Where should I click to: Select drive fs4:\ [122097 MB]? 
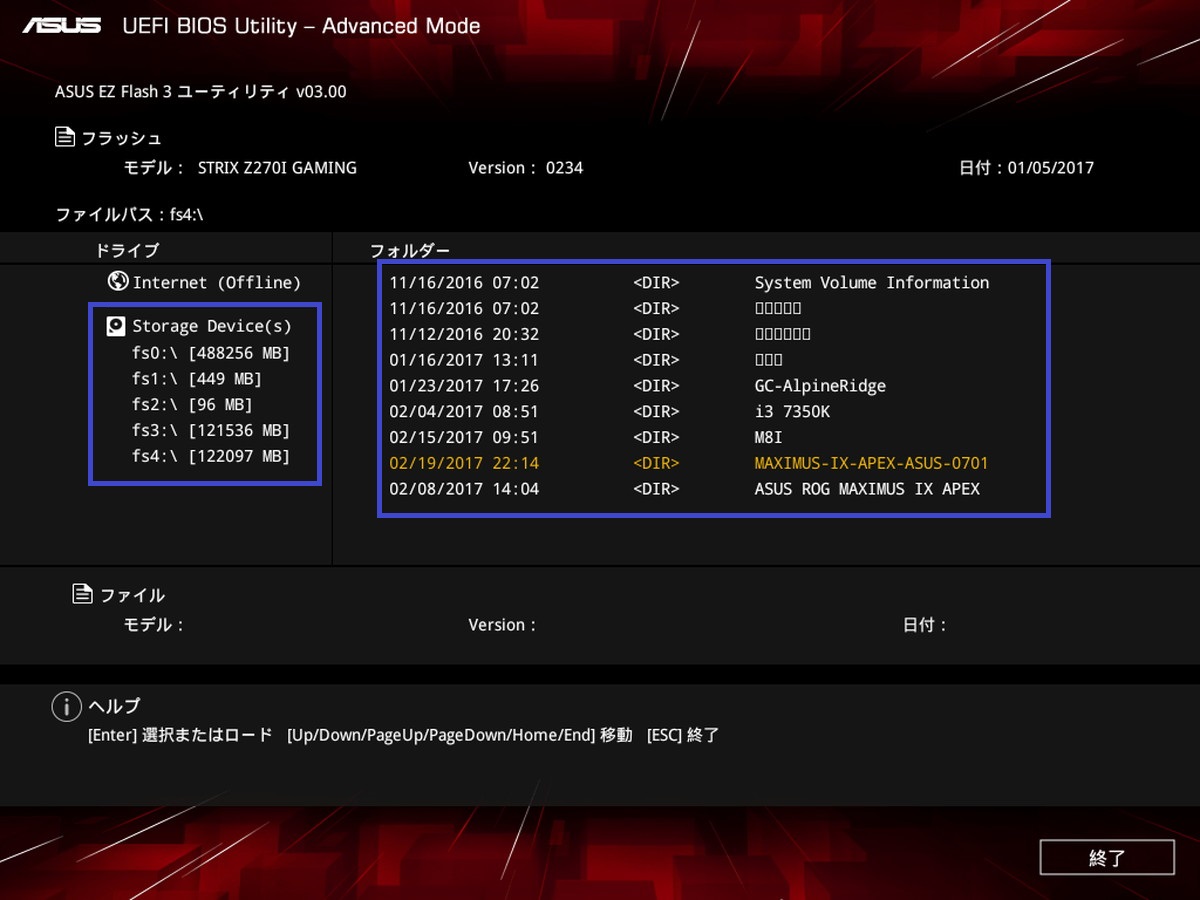point(211,457)
